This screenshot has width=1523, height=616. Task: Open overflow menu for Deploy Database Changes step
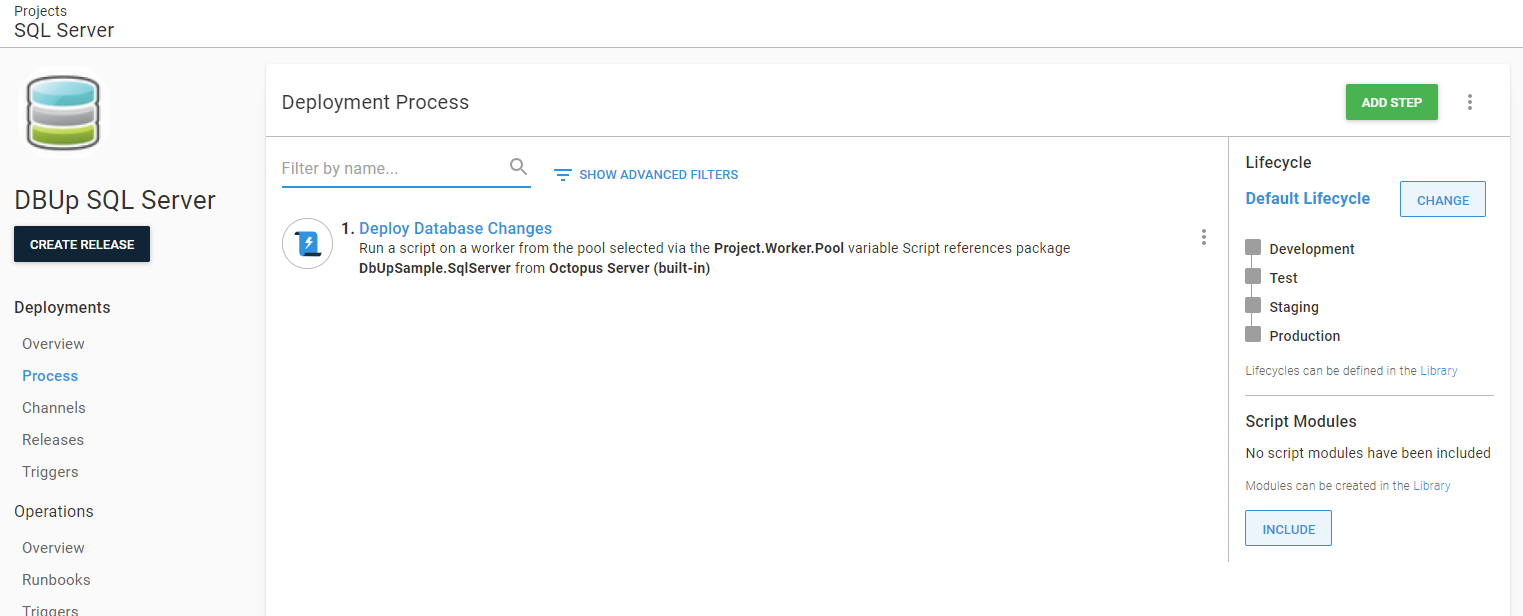coord(1203,237)
